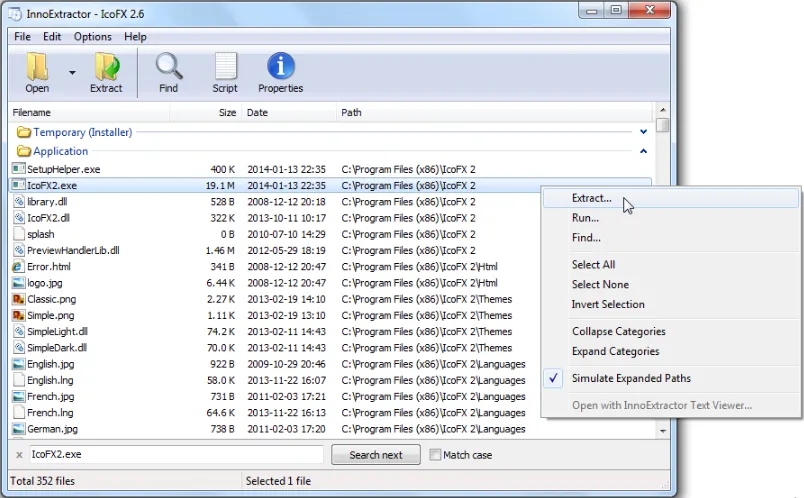Viewport: 804px width, 498px height.
Task: Click the search field containing IcoFX2.exe
Action: [x=176, y=454]
